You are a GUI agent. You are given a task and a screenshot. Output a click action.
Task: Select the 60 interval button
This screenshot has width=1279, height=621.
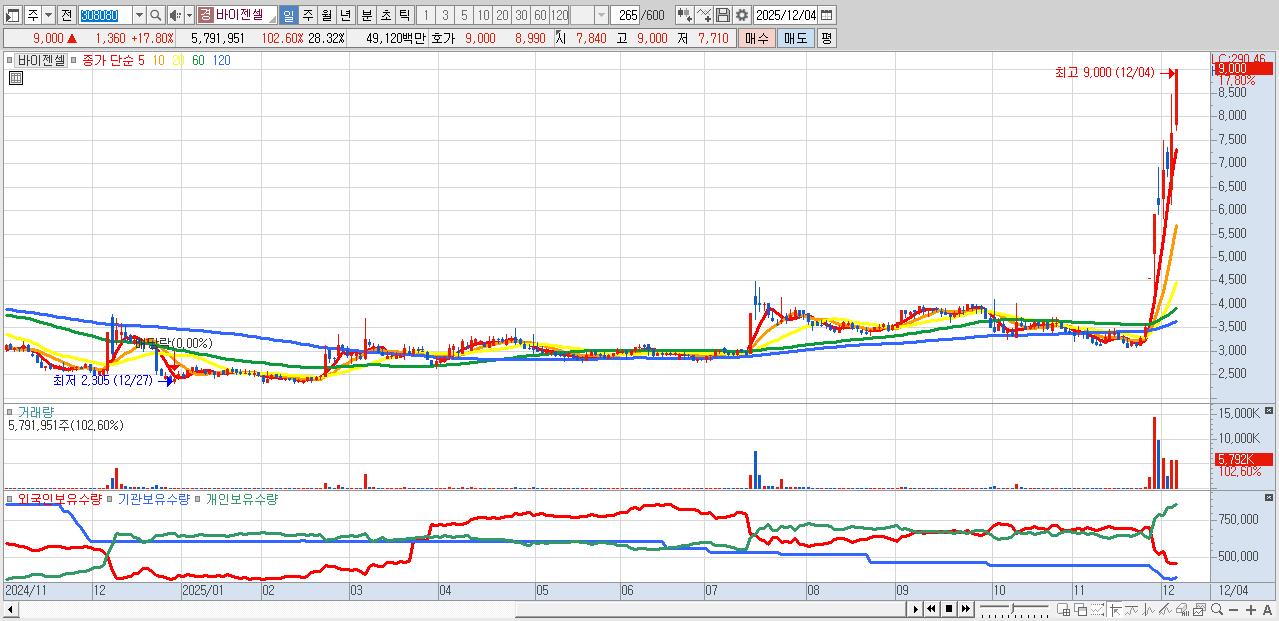click(540, 15)
